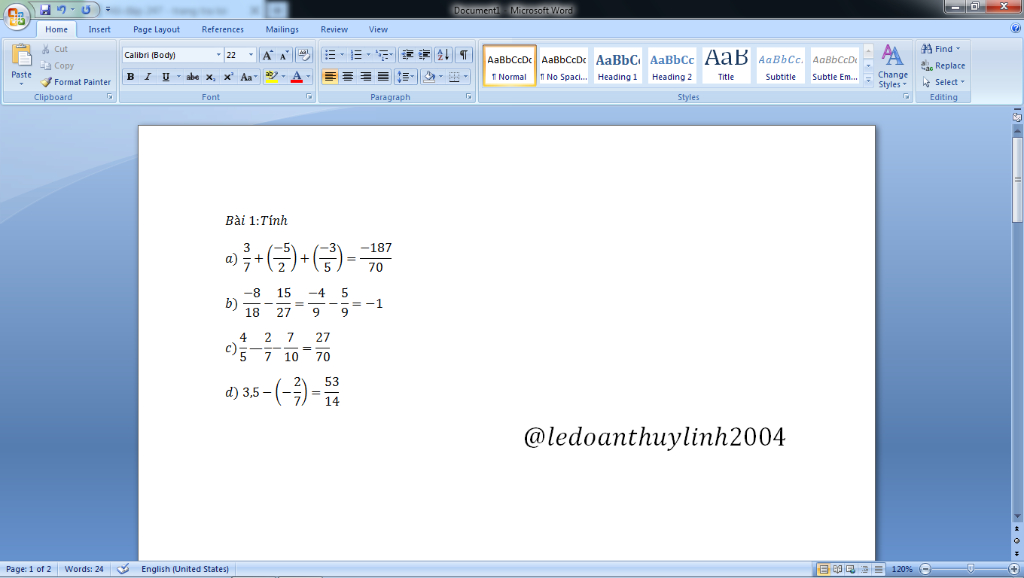Click Replace in Editing group
Image resolution: width=1024 pixels, height=578 pixels.
[x=943, y=65]
